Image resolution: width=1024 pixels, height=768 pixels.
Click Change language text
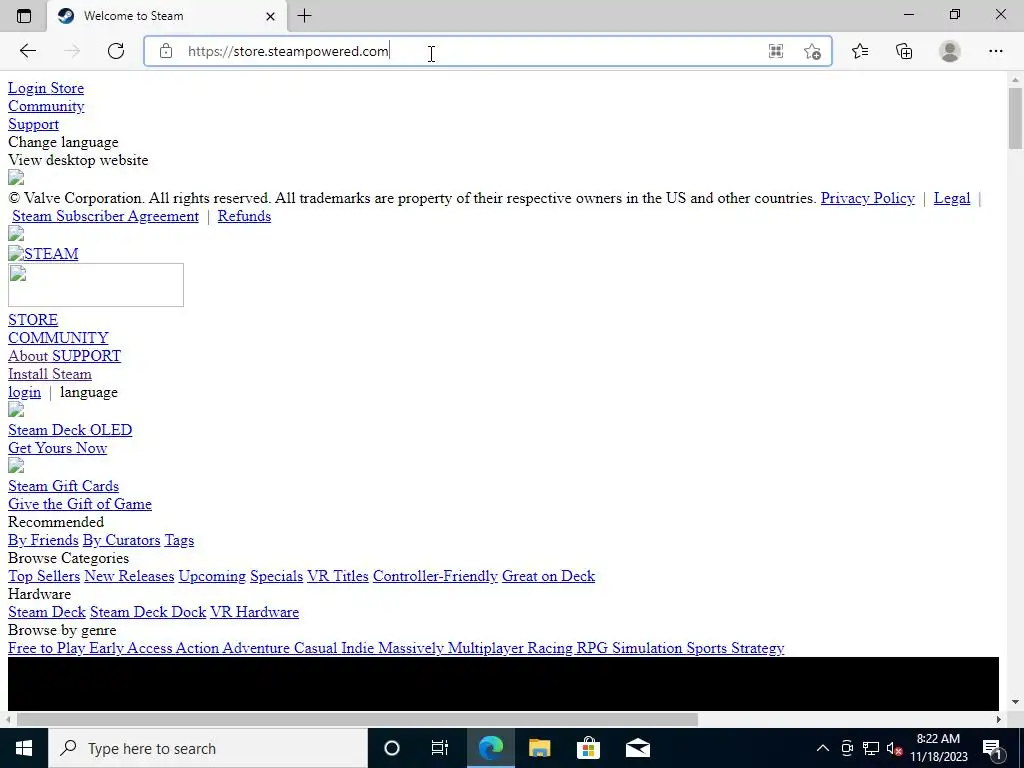tap(63, 142)
